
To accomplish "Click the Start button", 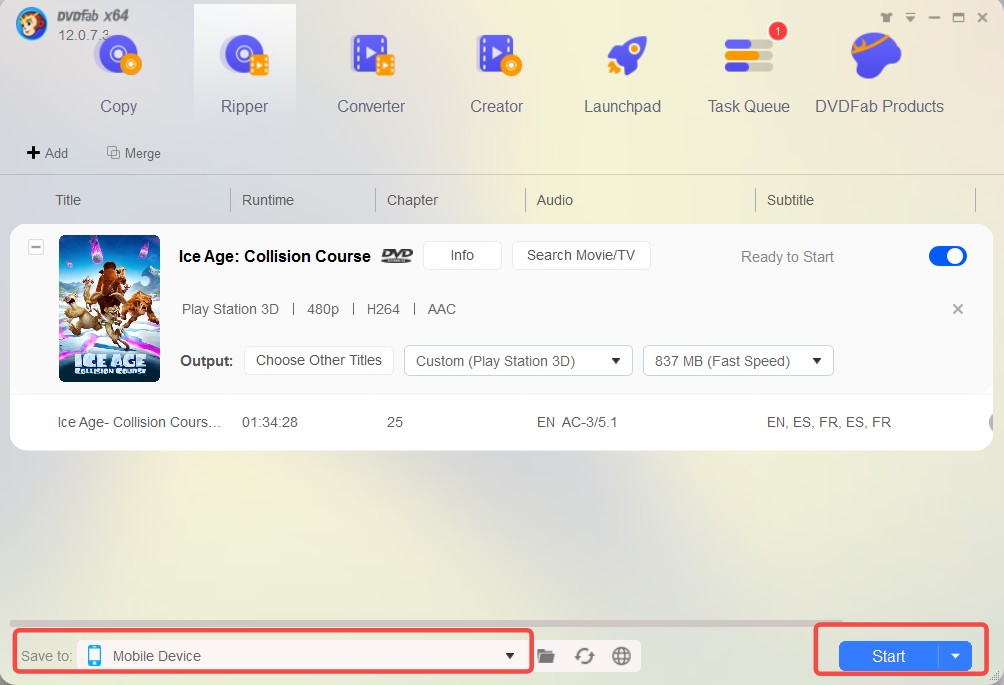I will (888, 656).
